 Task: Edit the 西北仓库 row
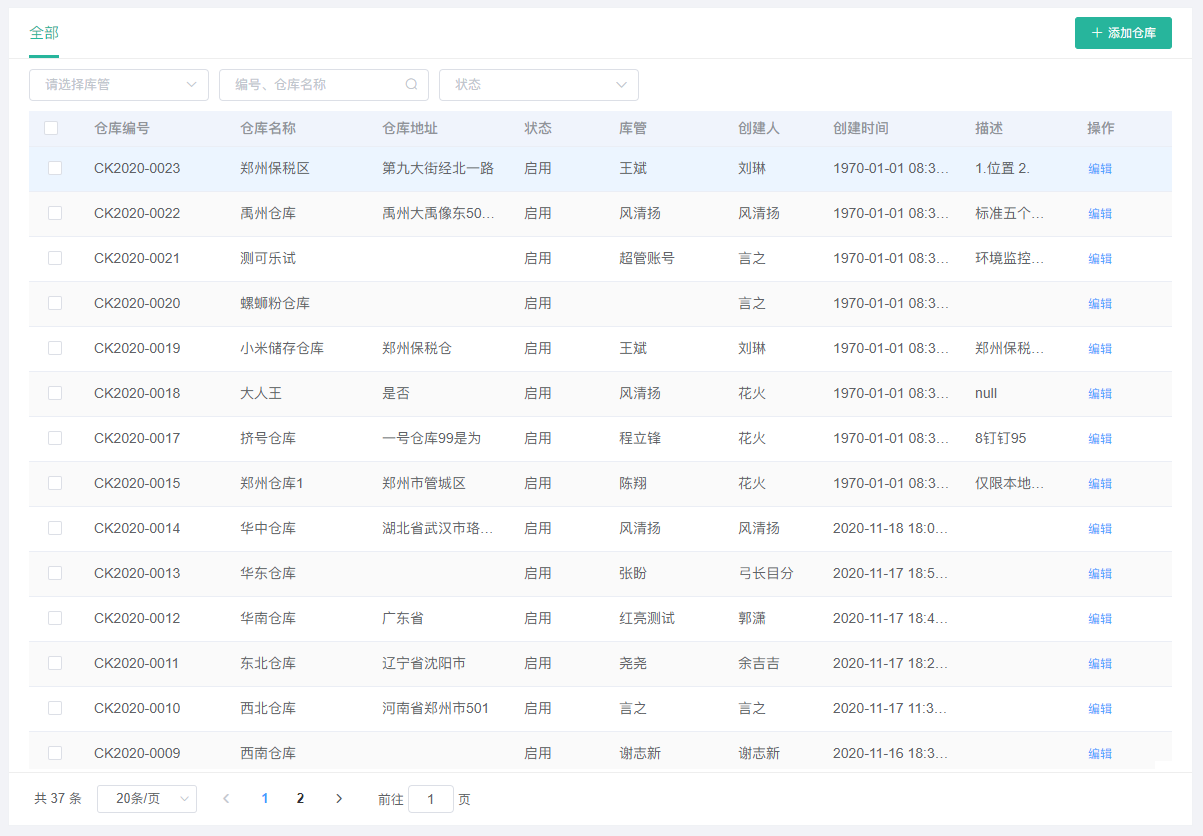pos(1100,709)
